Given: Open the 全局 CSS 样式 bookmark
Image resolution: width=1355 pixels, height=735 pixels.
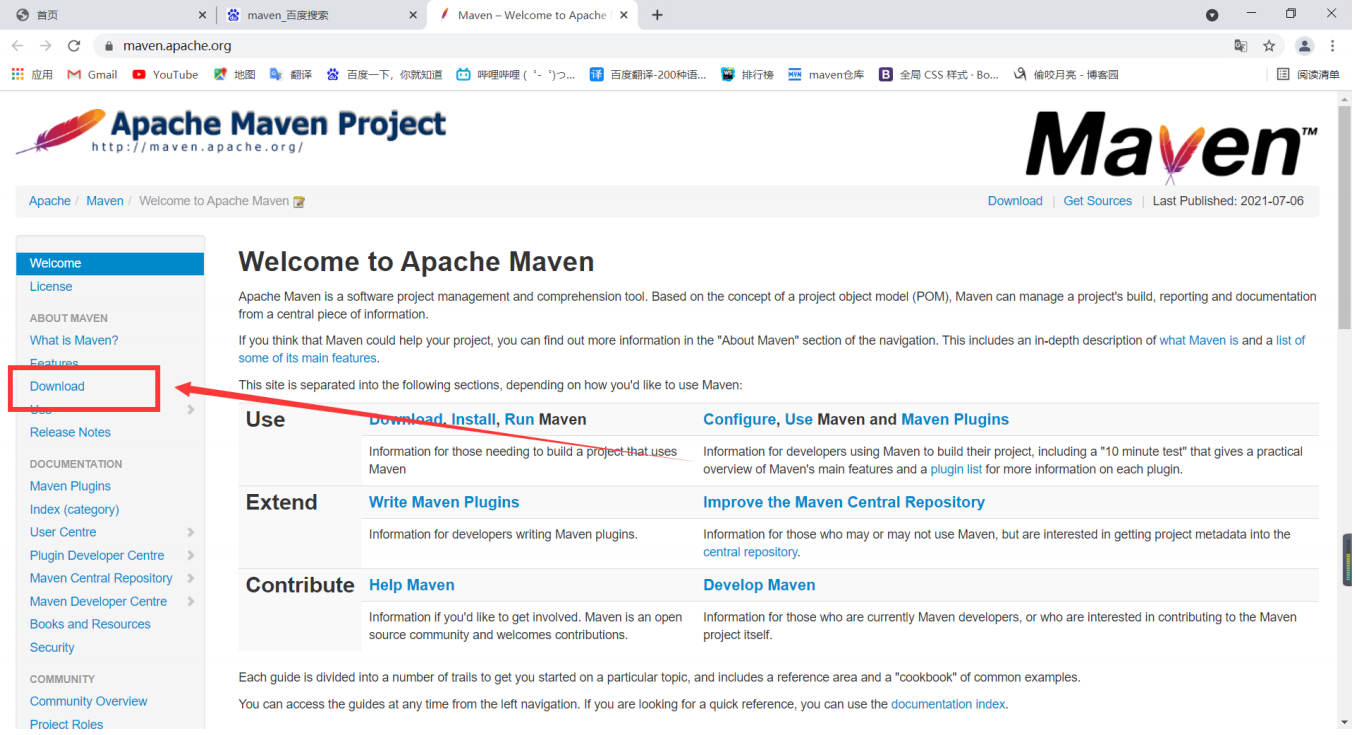Looking at the screenshot, I should tap(939, 74).
